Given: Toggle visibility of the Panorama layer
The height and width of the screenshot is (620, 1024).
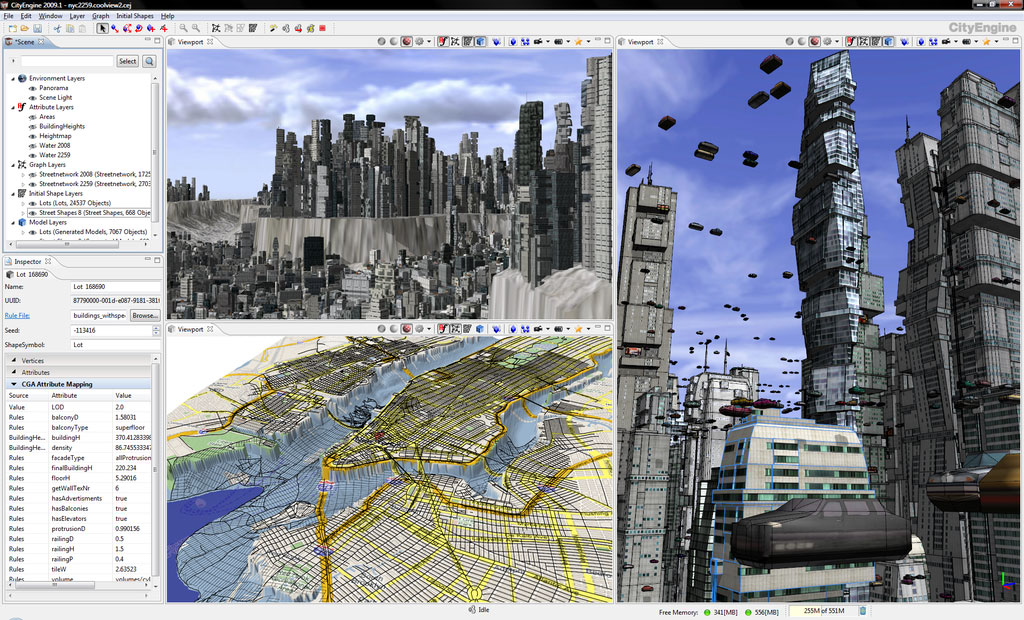Looking at the screenshot, I should point(32,88).
